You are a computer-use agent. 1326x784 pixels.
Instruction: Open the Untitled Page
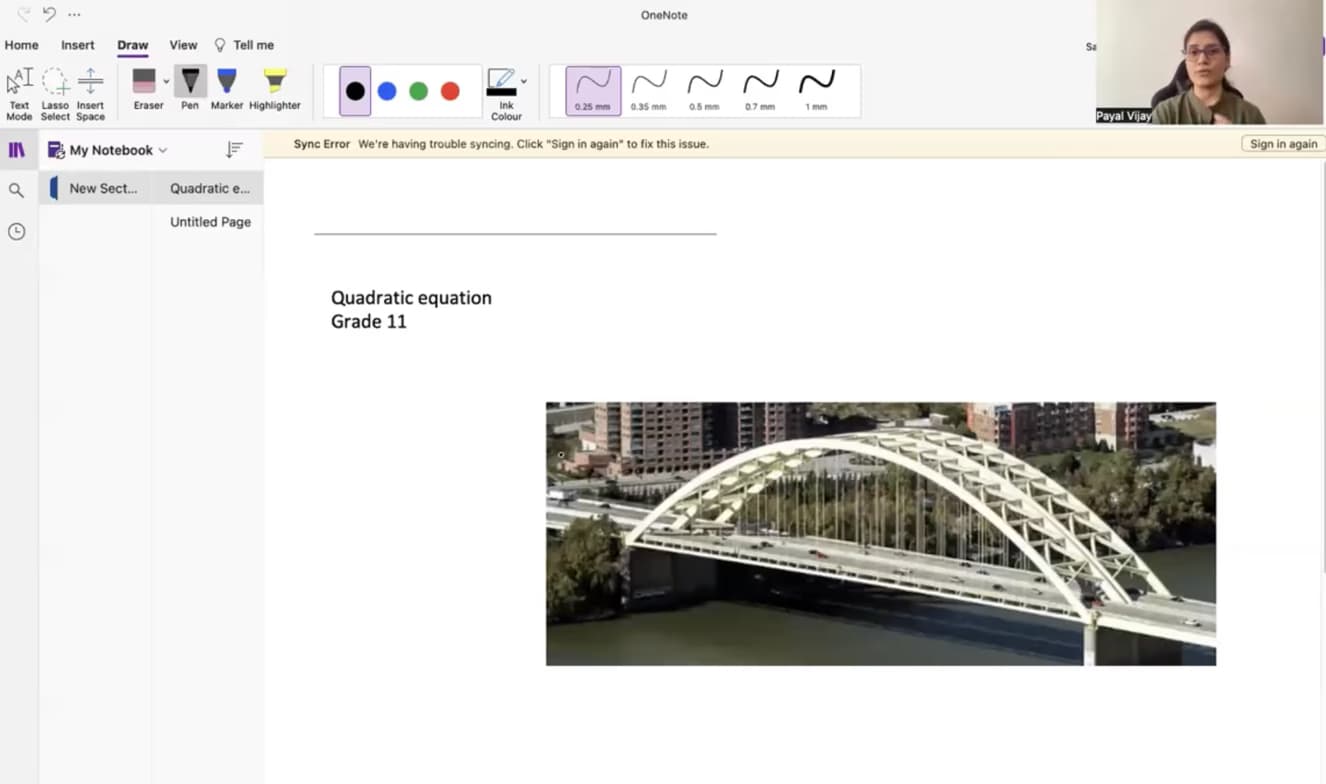tap(209, 222)
